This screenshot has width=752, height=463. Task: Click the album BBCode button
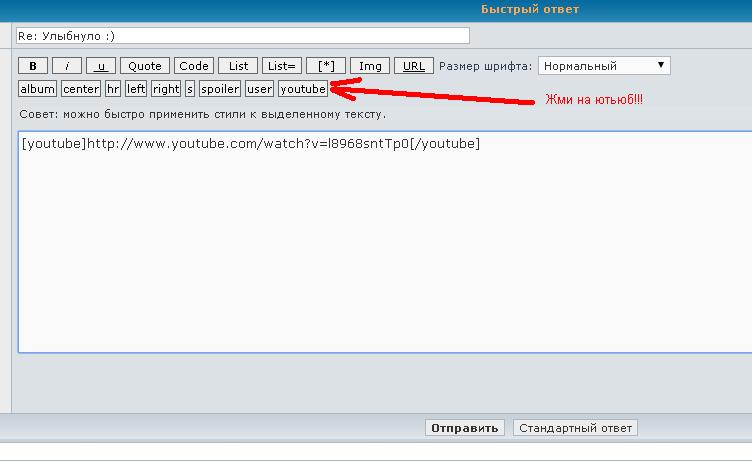[38, 89]
